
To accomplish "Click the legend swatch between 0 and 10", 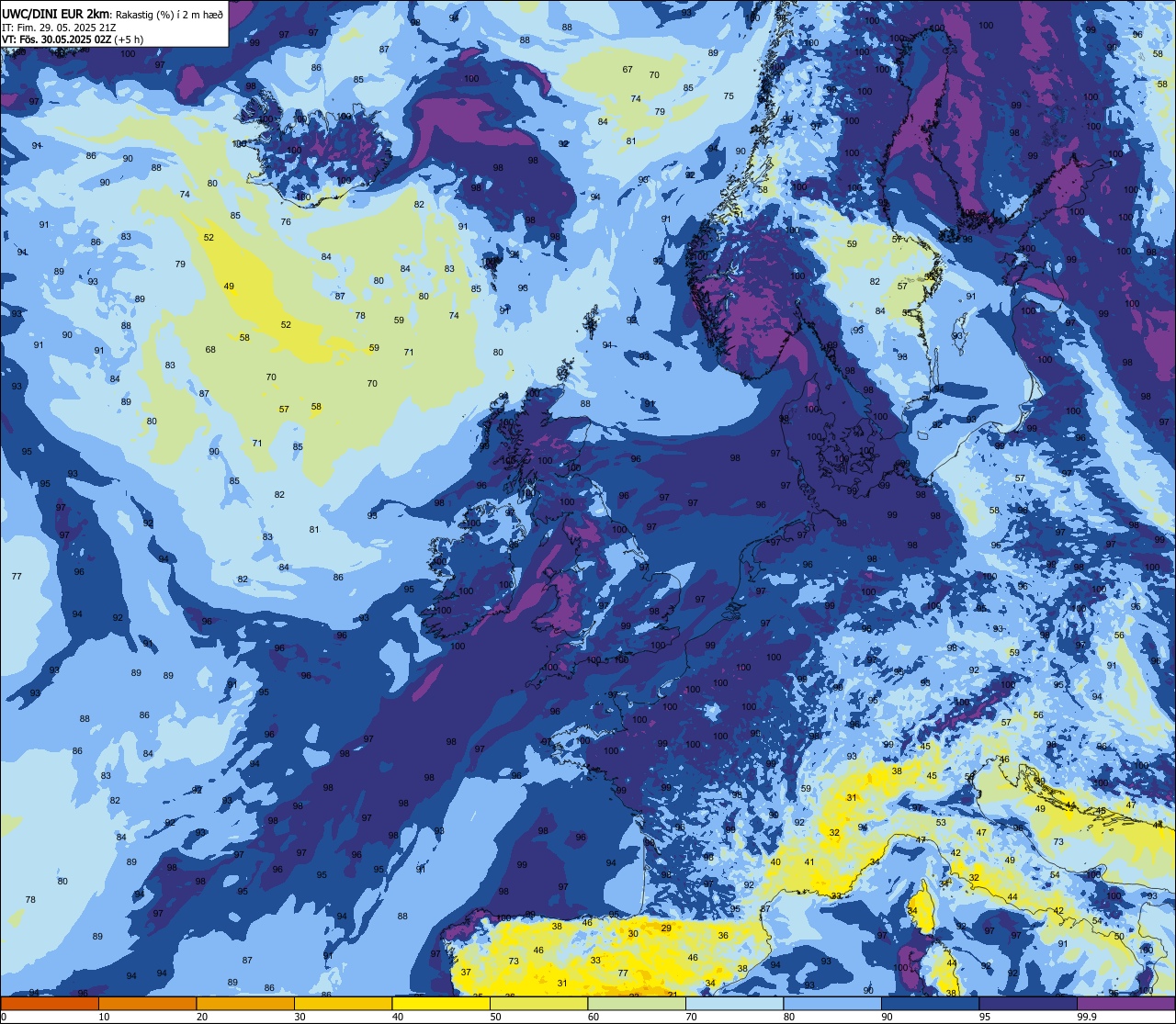I will [x=50, y=1003].
